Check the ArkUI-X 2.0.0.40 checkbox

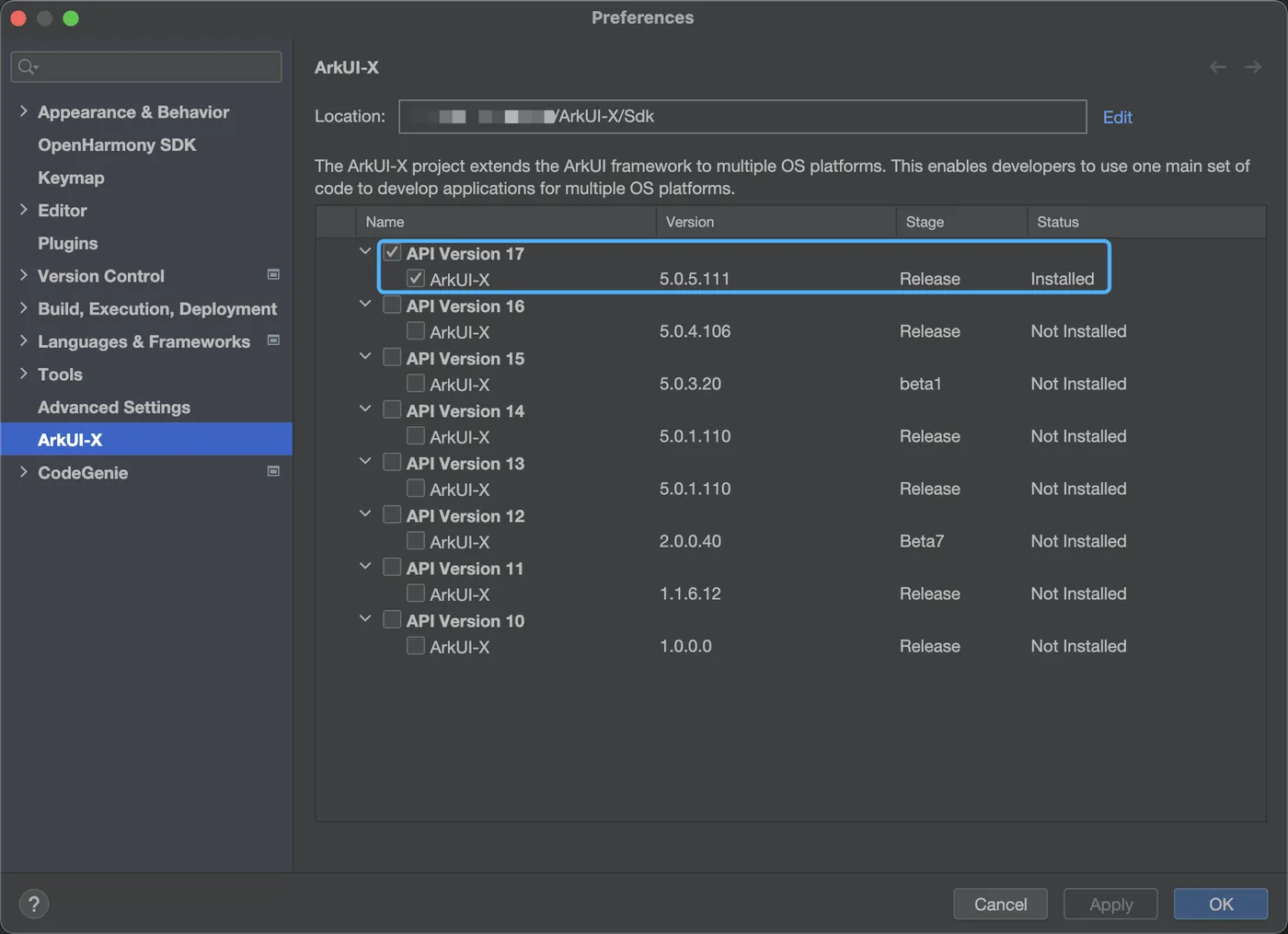tap(416, 540)
